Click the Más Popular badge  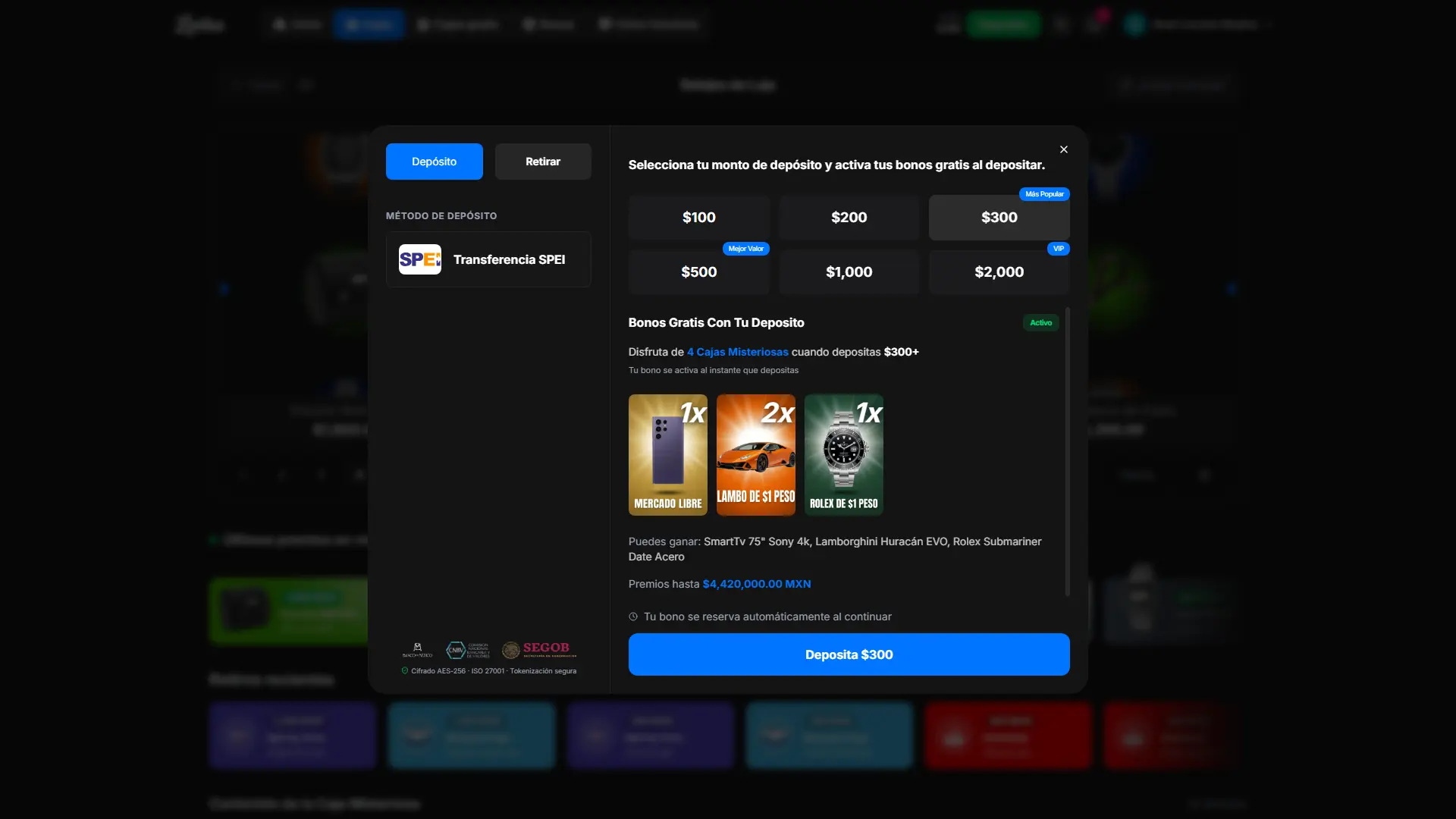pyautogui.click(x=1044, y=194)
